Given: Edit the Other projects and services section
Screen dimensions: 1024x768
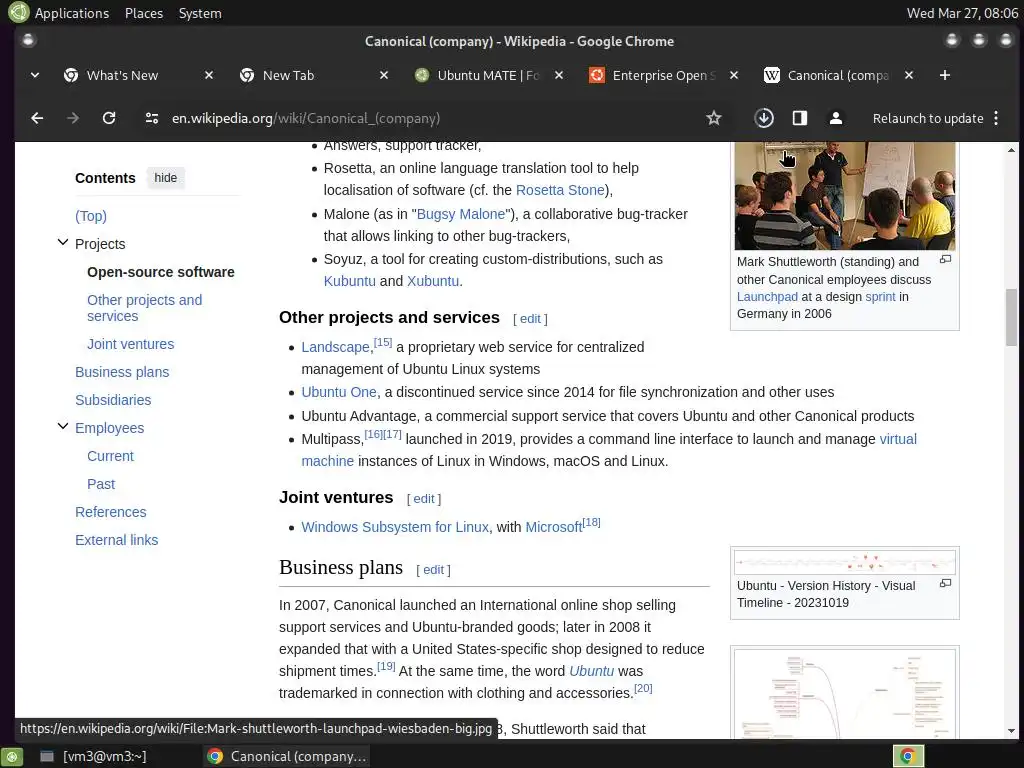Looking at the screenshot, I should (530, 319).
